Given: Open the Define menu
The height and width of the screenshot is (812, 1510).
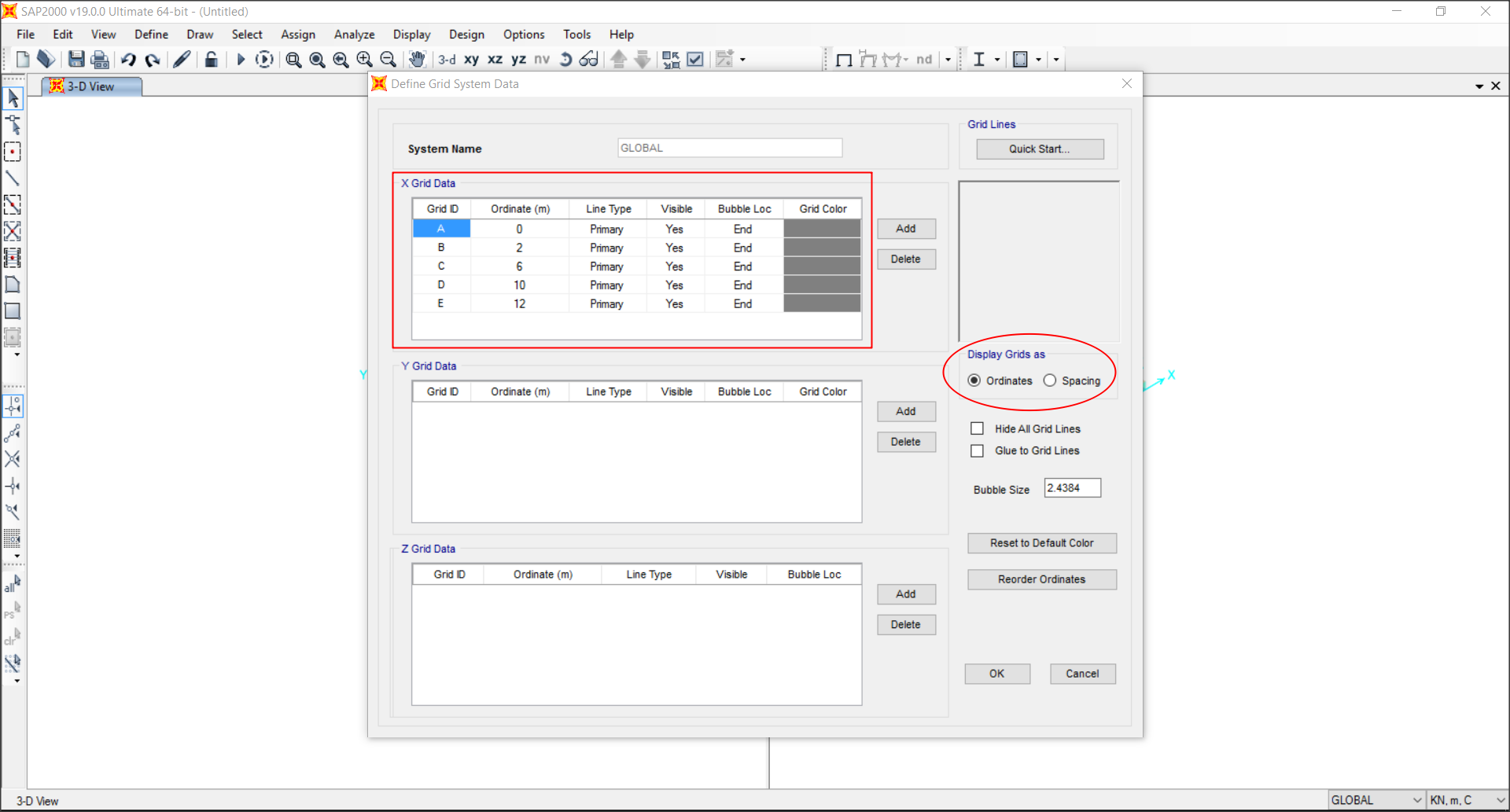Looking at the screenshot, I should (151, 35).
